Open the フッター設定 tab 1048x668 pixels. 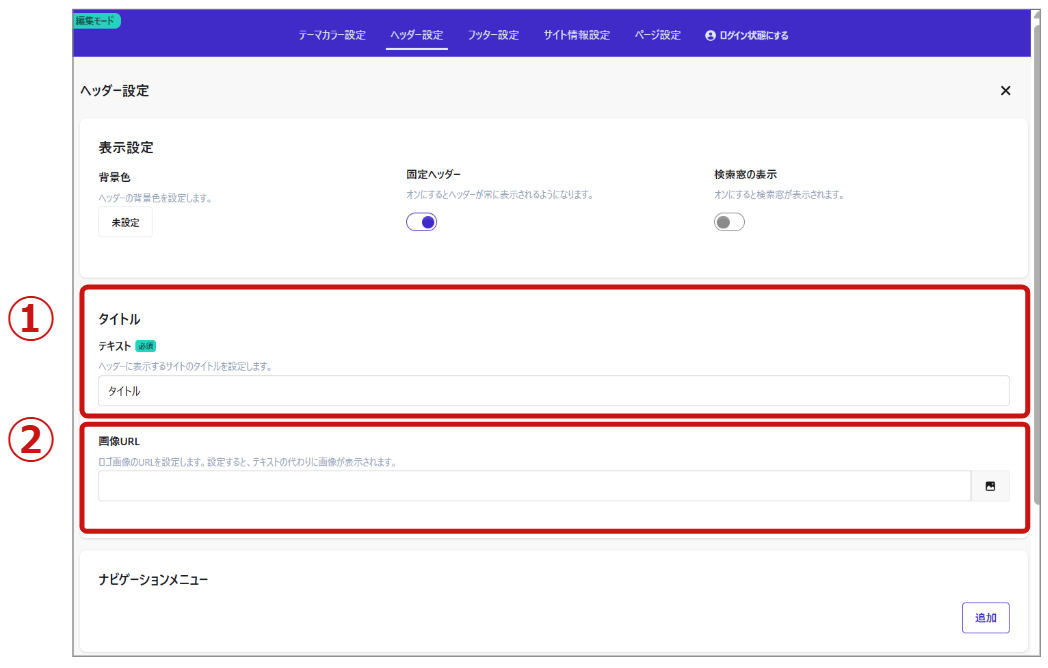493,36
